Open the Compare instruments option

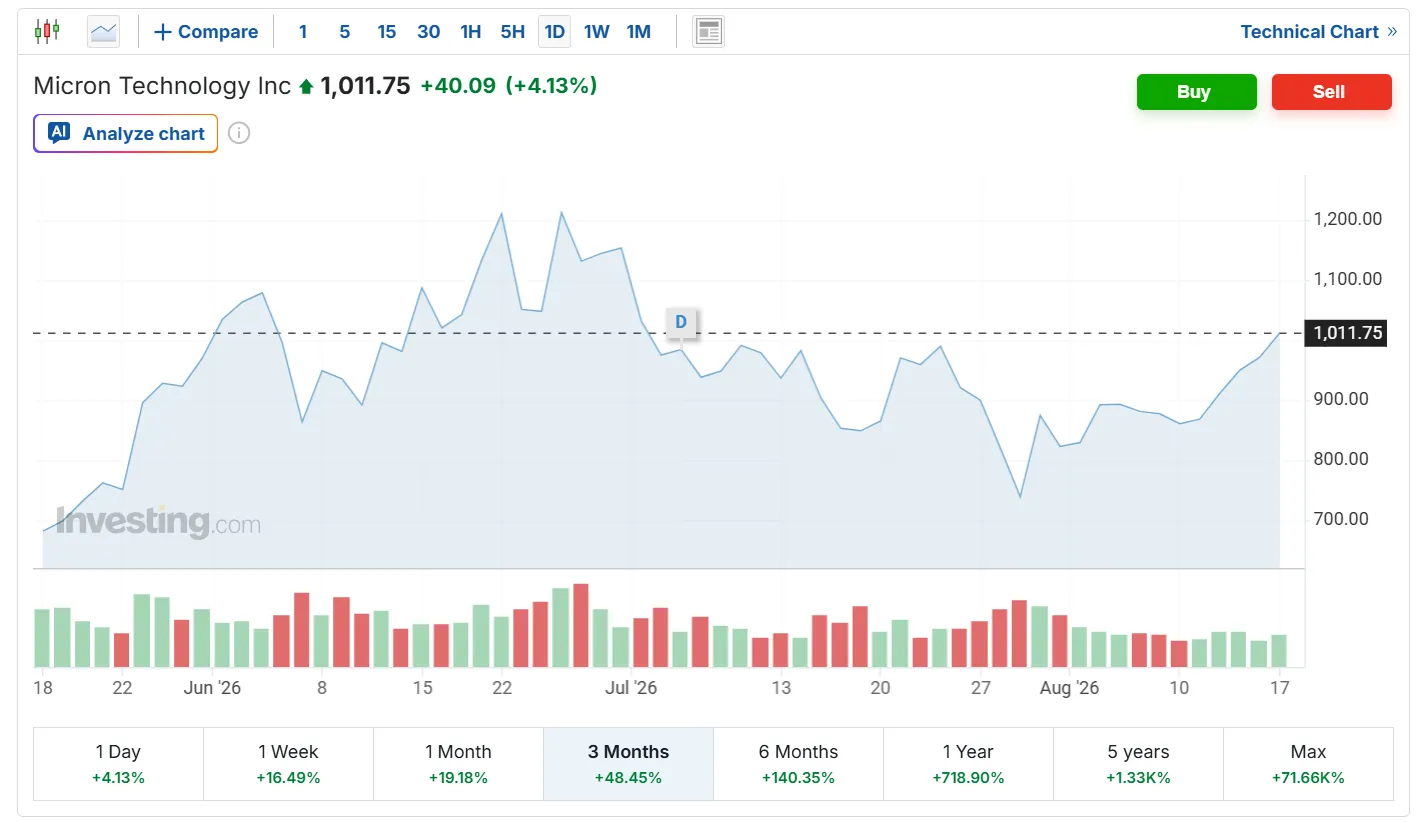point(206,32)
